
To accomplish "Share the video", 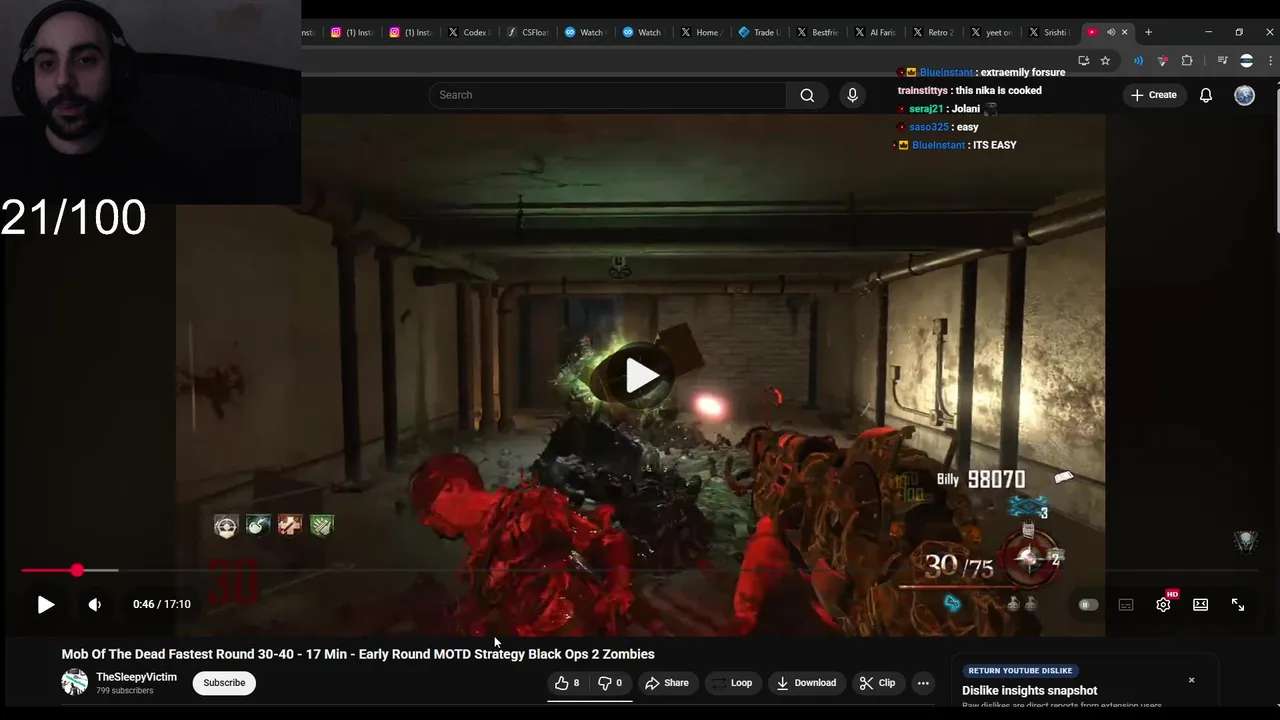I will (x=667, y=683).
